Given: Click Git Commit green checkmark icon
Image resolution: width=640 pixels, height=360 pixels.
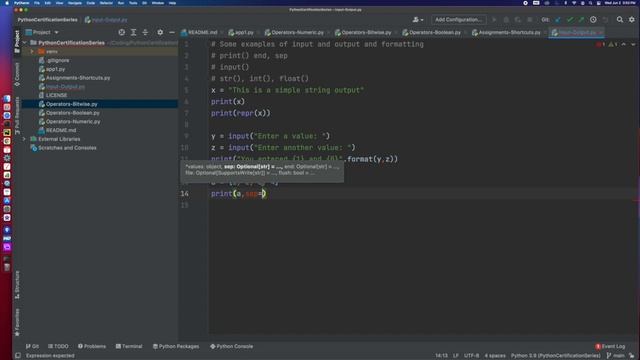Looking at the screenshot, I should pyautogui.click(x=570, y=20).
